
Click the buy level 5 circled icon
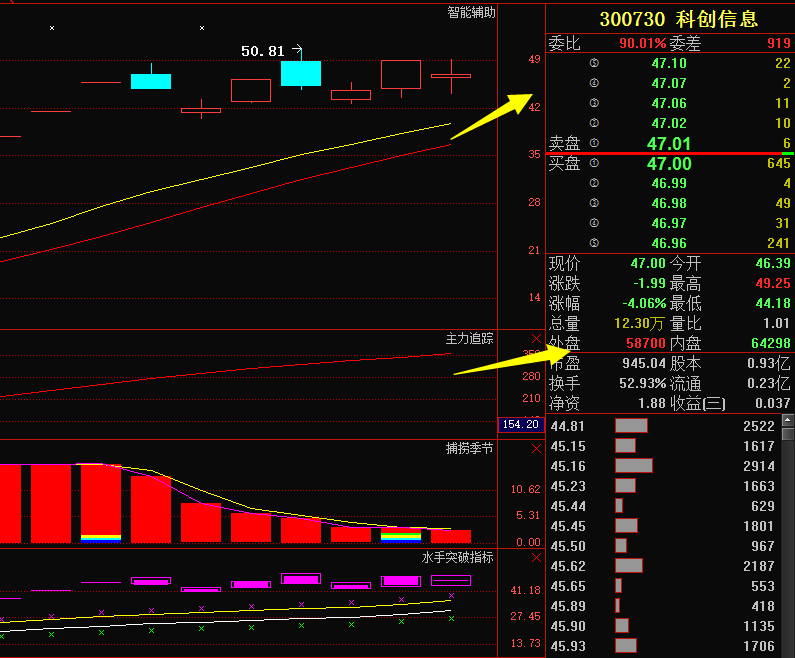pyautogui.click(x=594, y=243)
